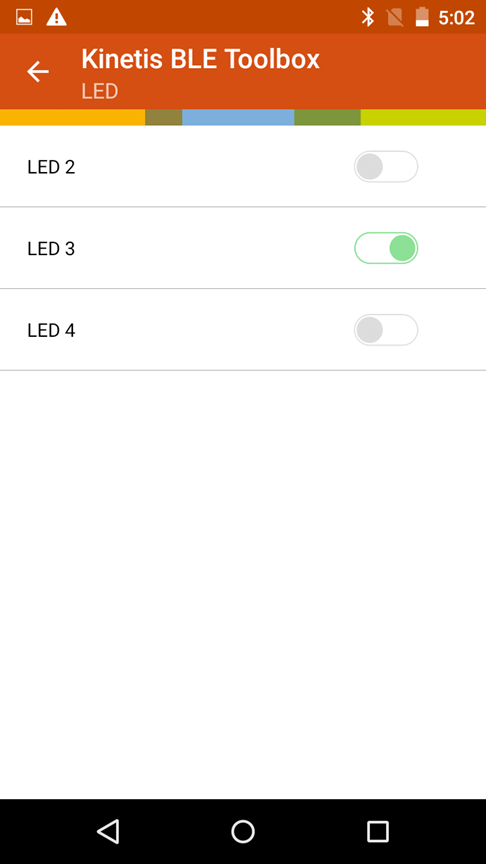Enable the LED 2 switch
The height and width of the screenshot is (864, 486).
pos(386,166)
